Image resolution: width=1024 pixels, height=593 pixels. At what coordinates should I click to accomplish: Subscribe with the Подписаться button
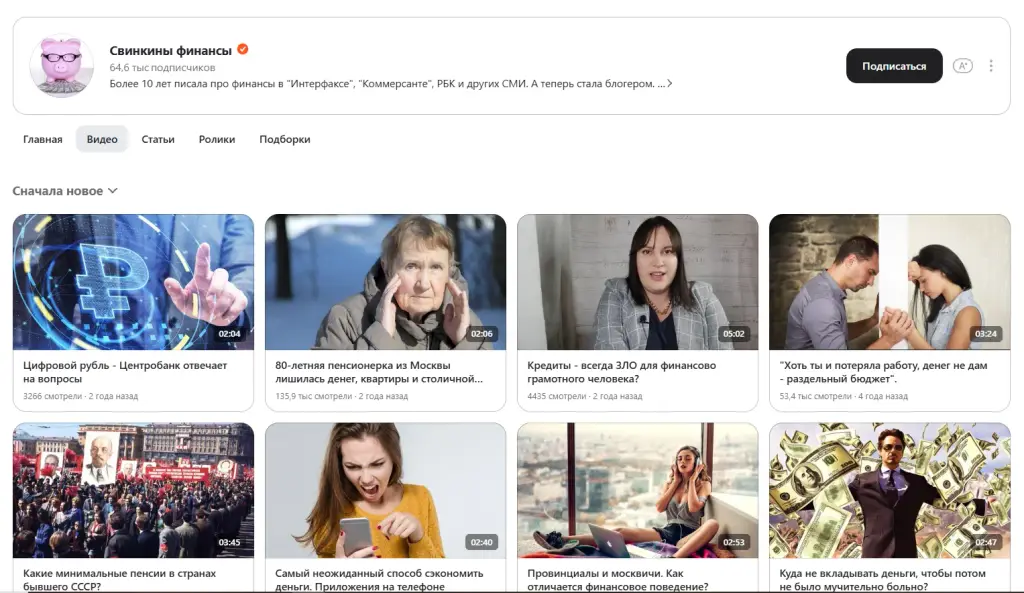(x=894, y=66)
